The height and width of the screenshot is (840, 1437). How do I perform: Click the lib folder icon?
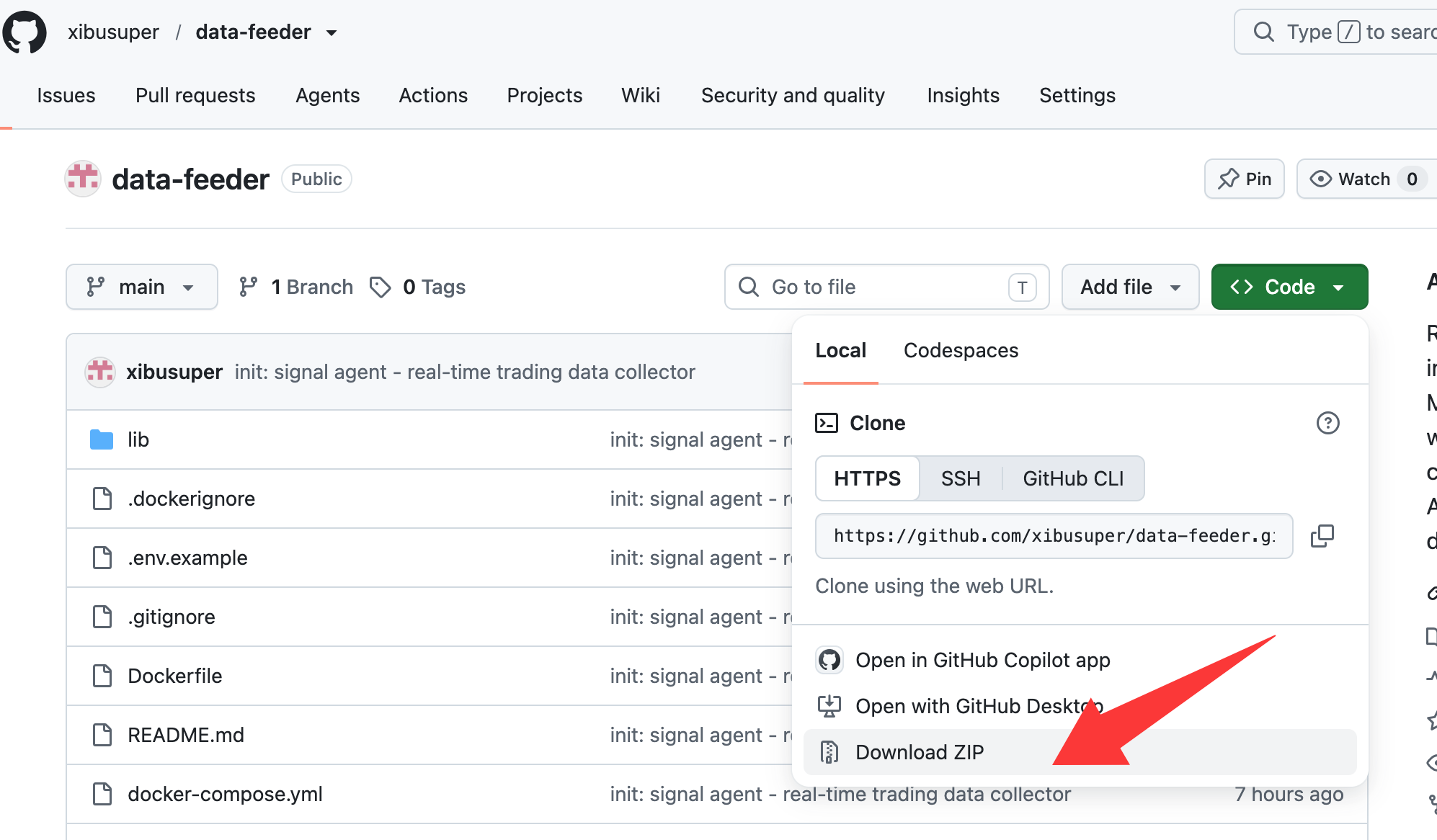(102, 439)
